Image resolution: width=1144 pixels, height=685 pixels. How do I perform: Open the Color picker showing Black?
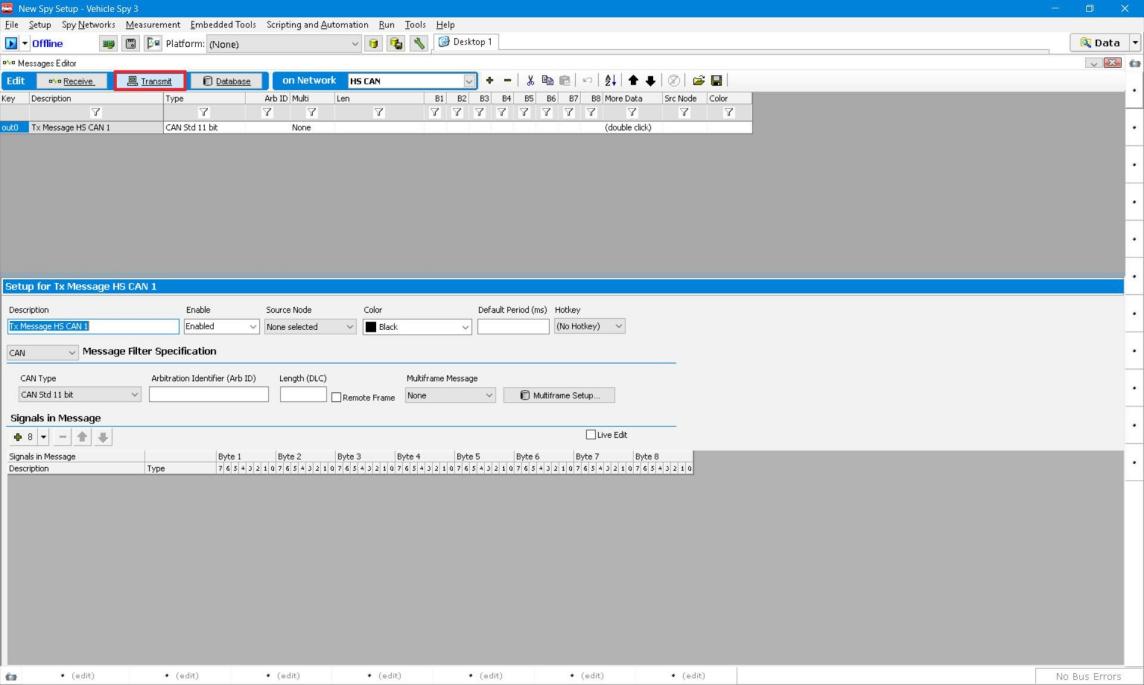tap(465, 327)
